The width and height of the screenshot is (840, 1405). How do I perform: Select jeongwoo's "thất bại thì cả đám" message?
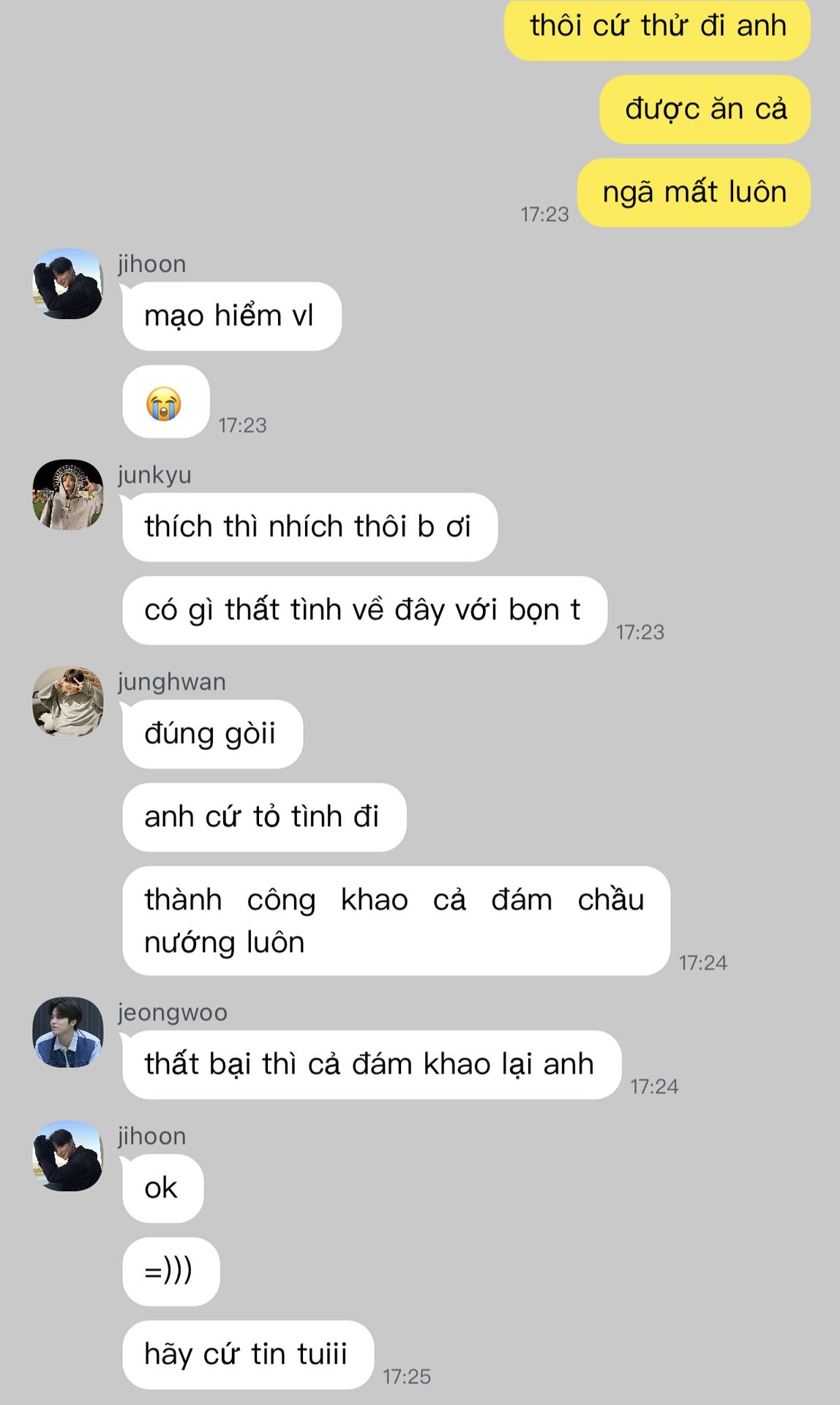coord(372,1065)
